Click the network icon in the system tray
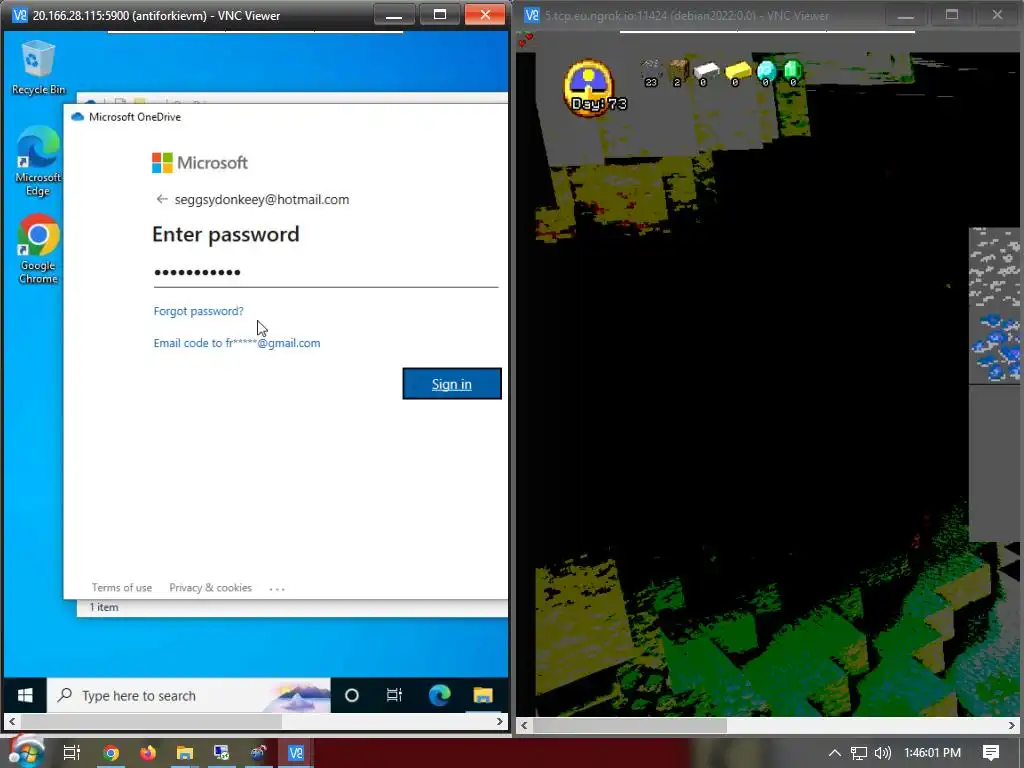The width and height of the screenshot is (1024, 768). [859, 753]
